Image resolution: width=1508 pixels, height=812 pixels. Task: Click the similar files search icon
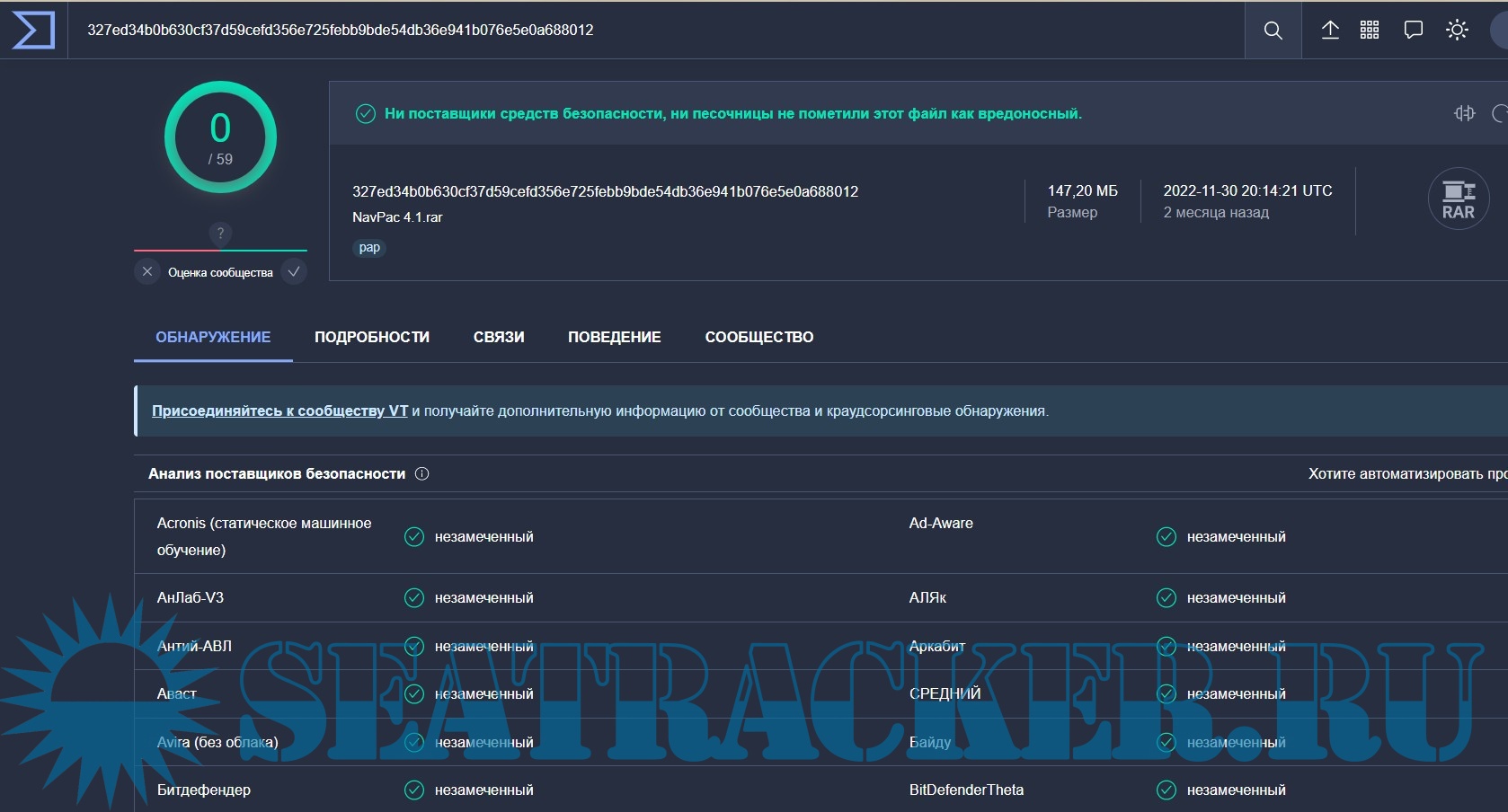tap(1465, 113)
